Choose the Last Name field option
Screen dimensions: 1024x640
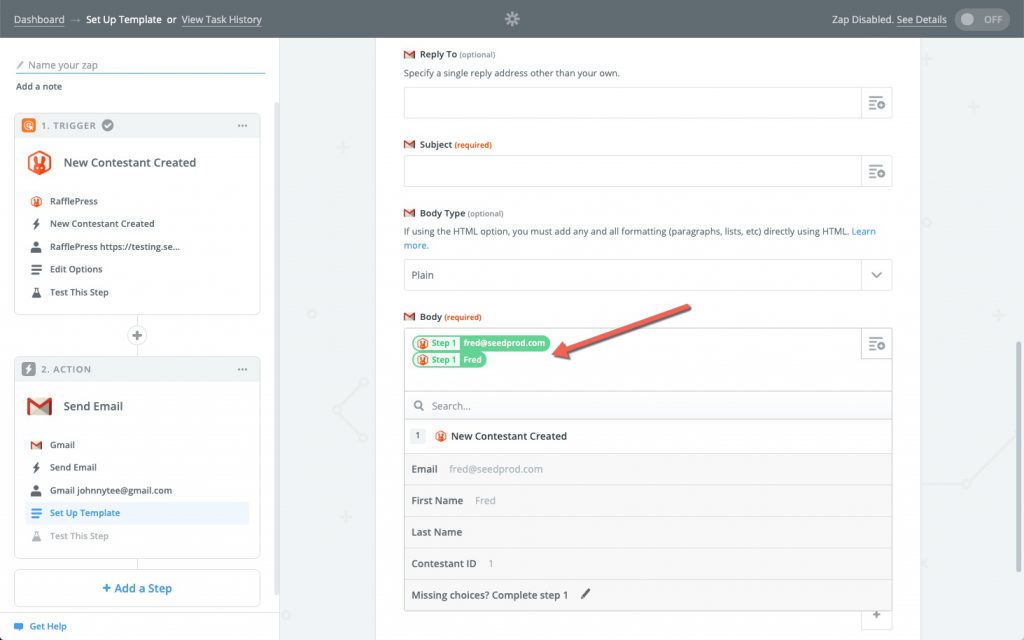pos(648,532)
